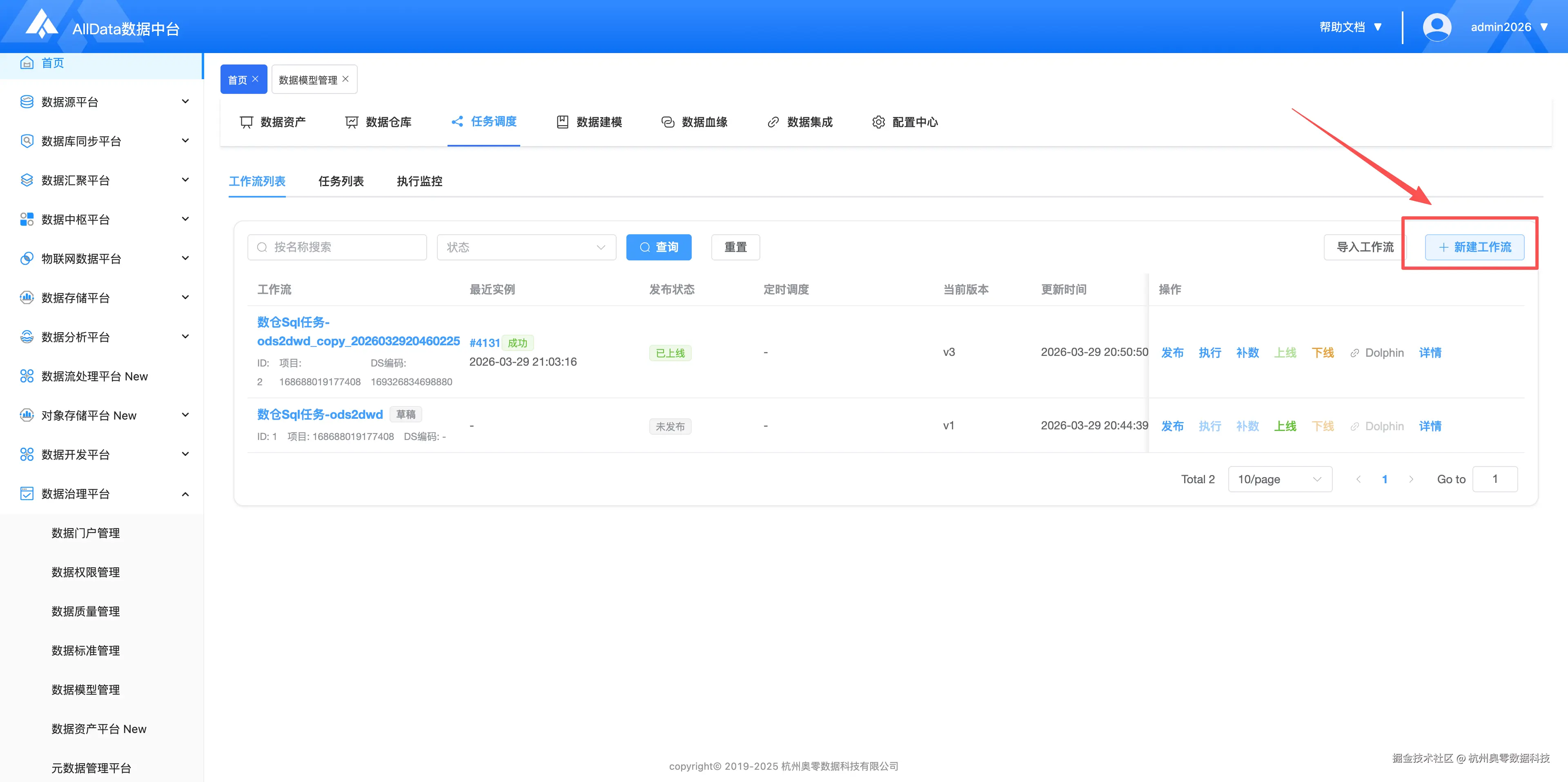This screenshot has width=1568, height=782.
Task: Switch to the 任务列表 tab
Action: click(341, 181)
